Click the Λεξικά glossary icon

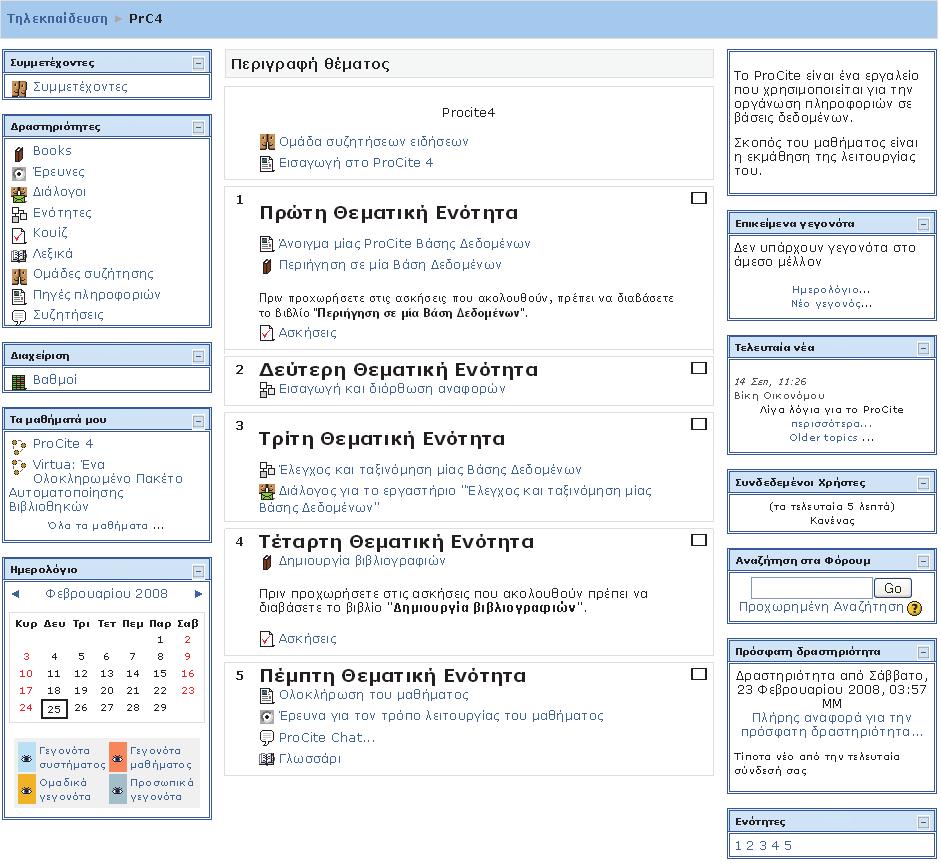click(19, 256)
